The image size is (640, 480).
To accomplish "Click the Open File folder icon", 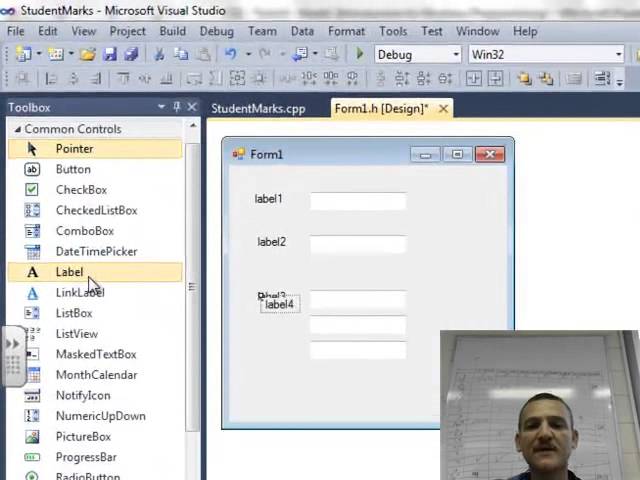I will coord(87,54).
